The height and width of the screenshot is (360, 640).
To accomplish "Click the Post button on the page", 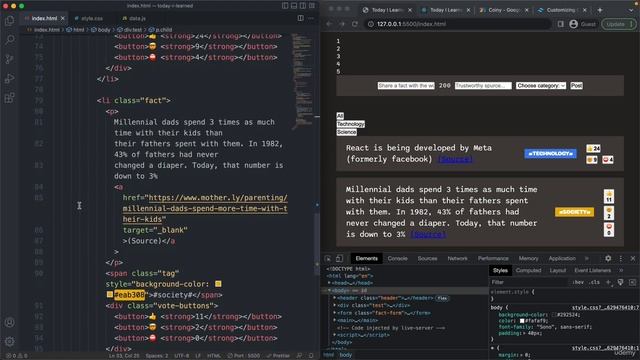I will (576, 86).
